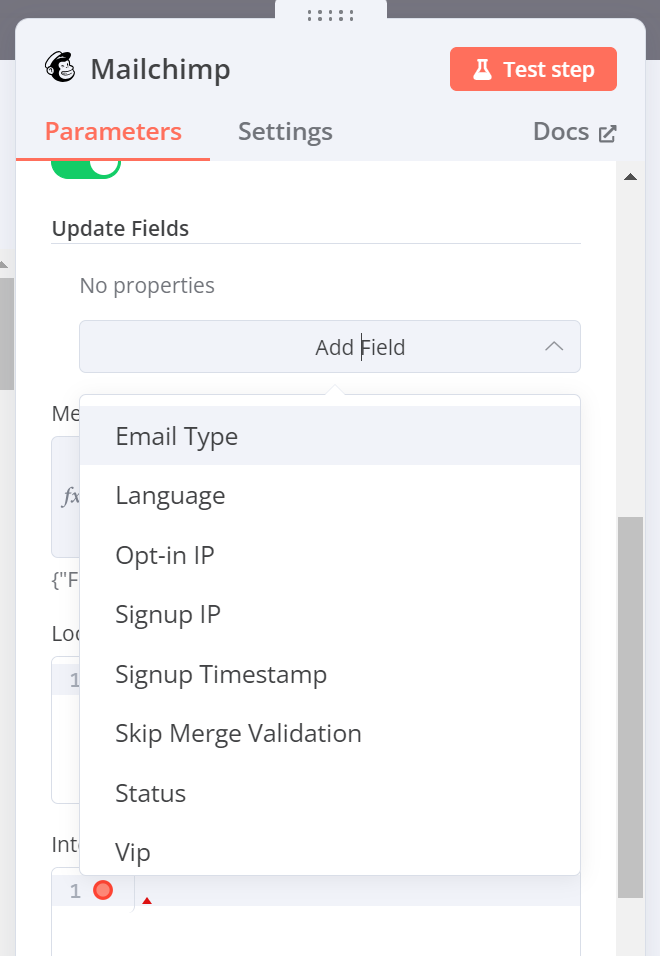This screenshot has height=956, width=660.
Task: Click the fx expression icon
Action: tap(70, 496)
